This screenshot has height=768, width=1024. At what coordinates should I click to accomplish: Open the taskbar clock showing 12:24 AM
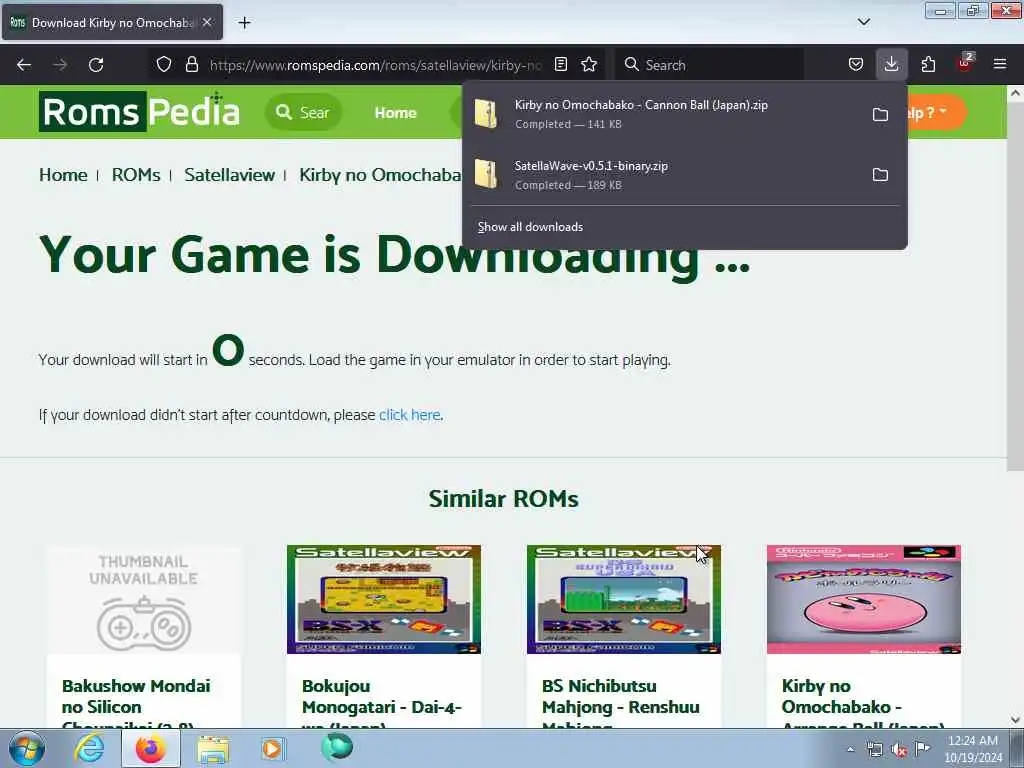[973, 749]
